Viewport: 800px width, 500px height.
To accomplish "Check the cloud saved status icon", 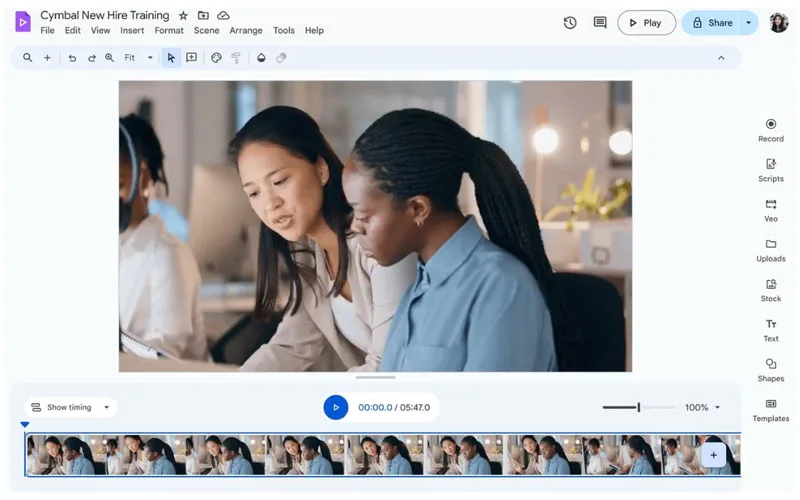I will [x=223, y=15].
